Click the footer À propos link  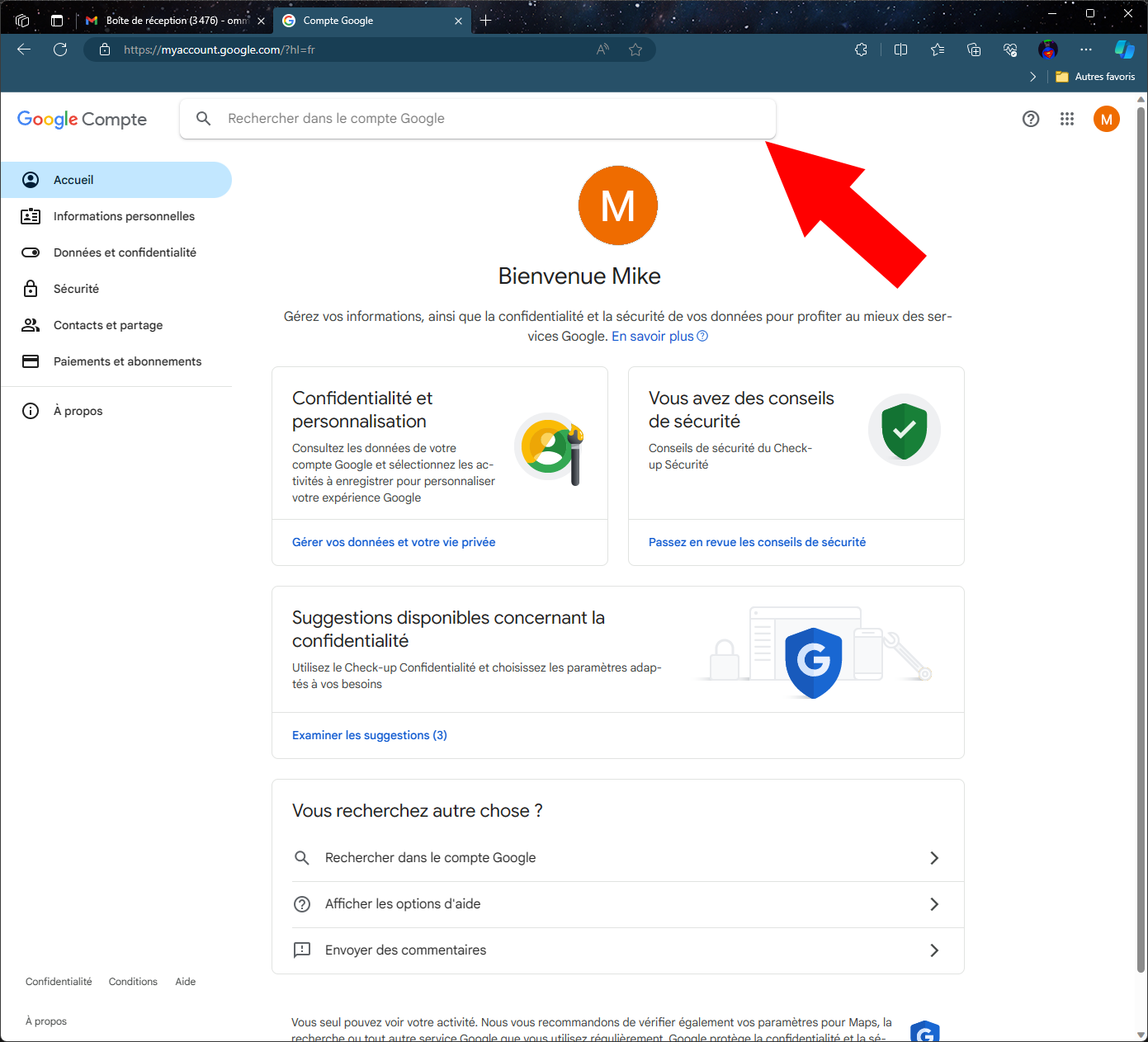tap(46, 1021)
